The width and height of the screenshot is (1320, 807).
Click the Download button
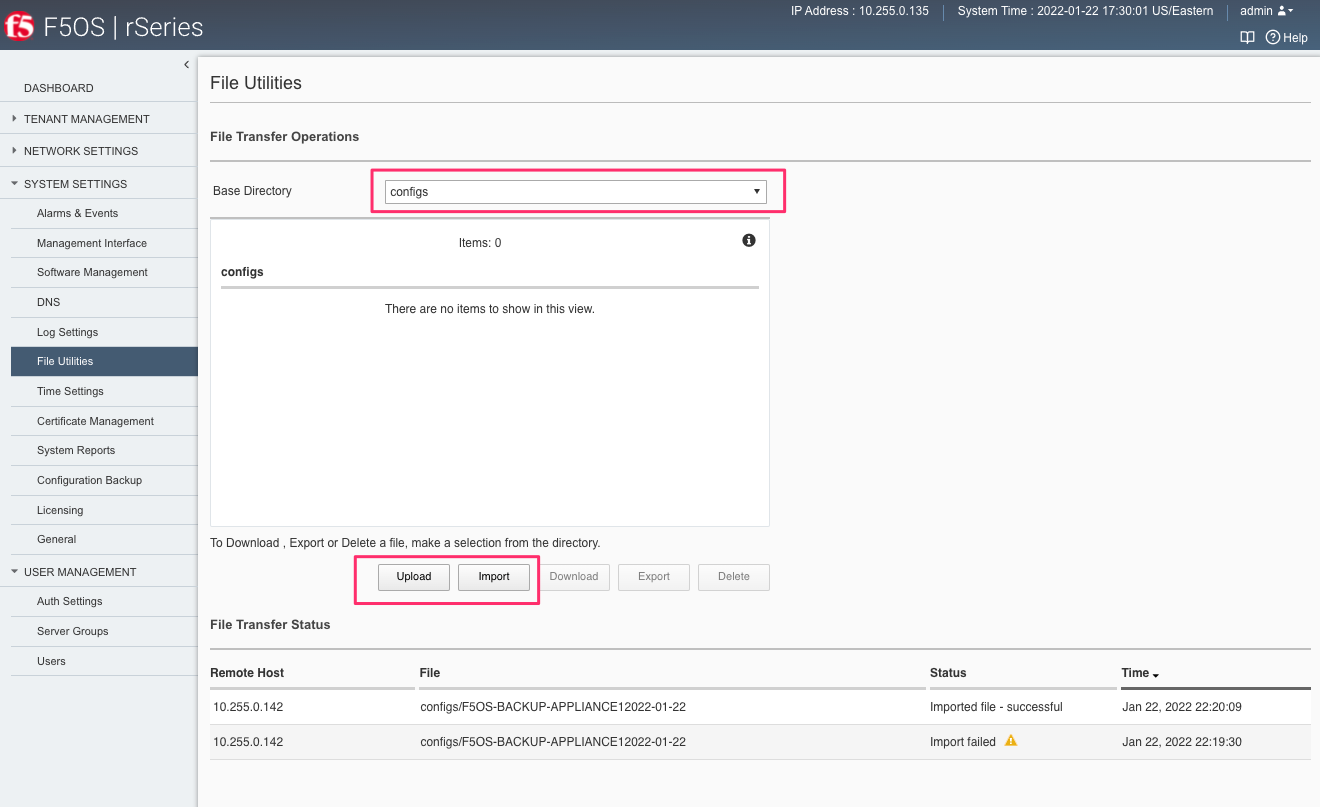(x=574, y=577)
